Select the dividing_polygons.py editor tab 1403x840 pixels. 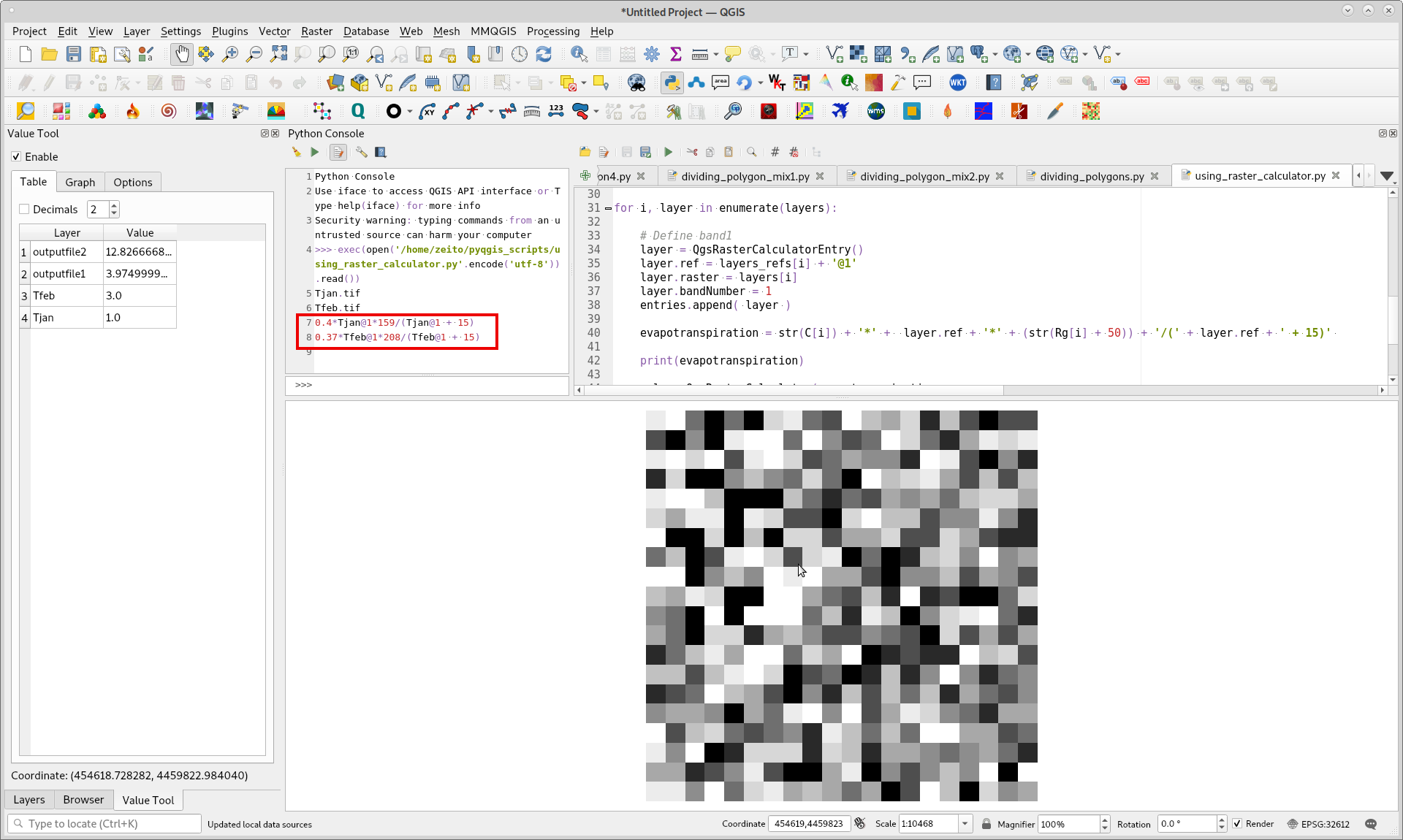[1092, 176]
